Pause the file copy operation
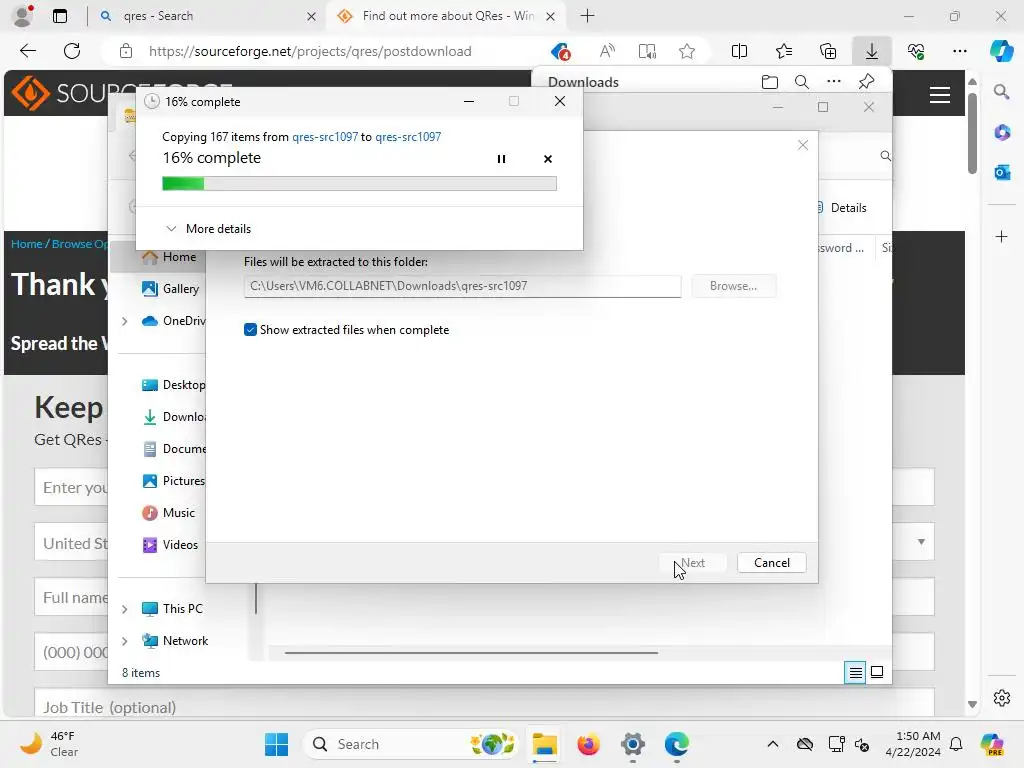The height and width of the screenshot is (768, 1024). click(501, 159)
